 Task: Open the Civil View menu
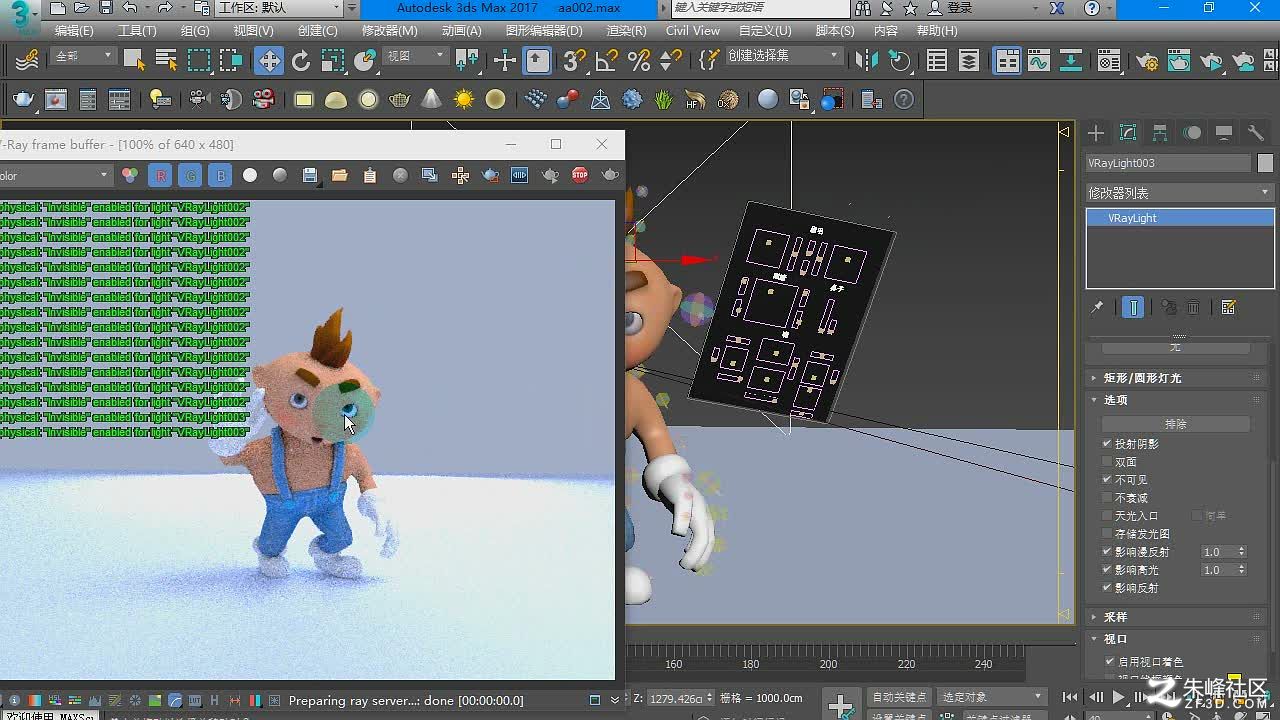click(x=693, y=31)
